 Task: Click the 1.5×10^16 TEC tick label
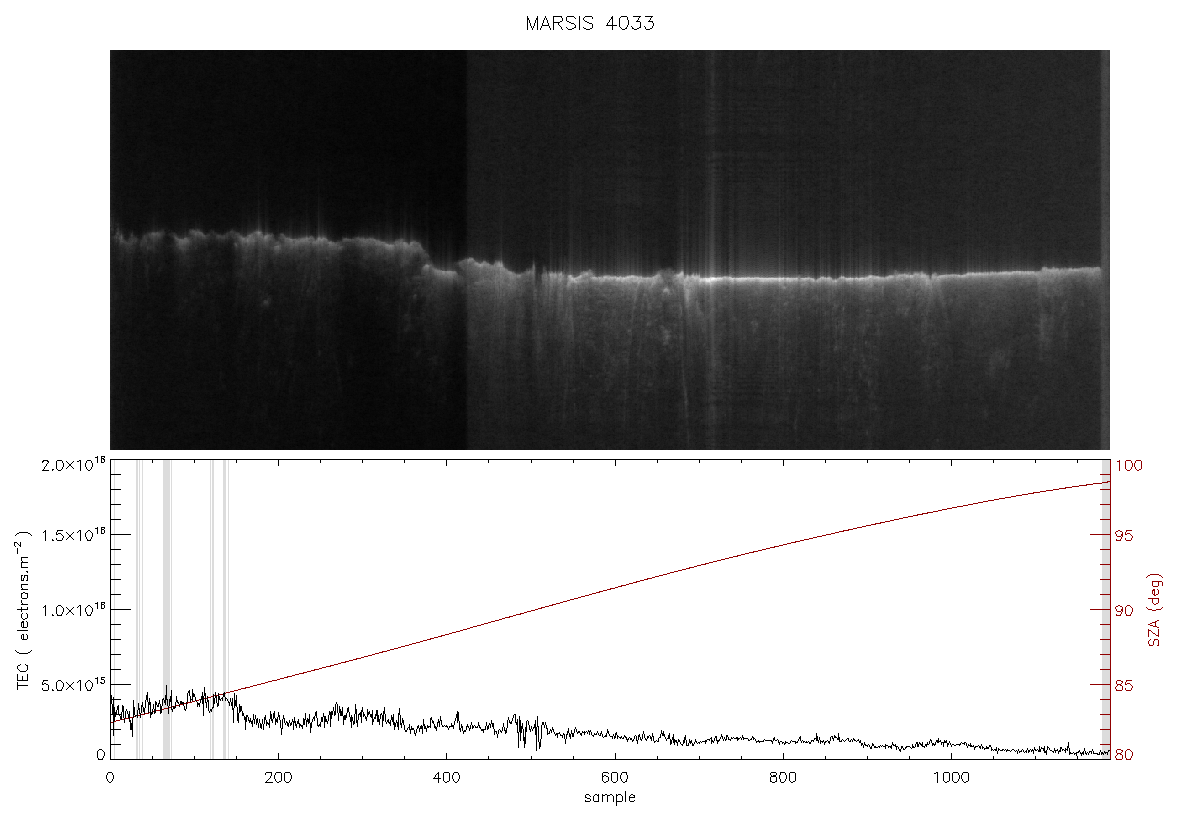pyautogui.click(x=73, y=535)
